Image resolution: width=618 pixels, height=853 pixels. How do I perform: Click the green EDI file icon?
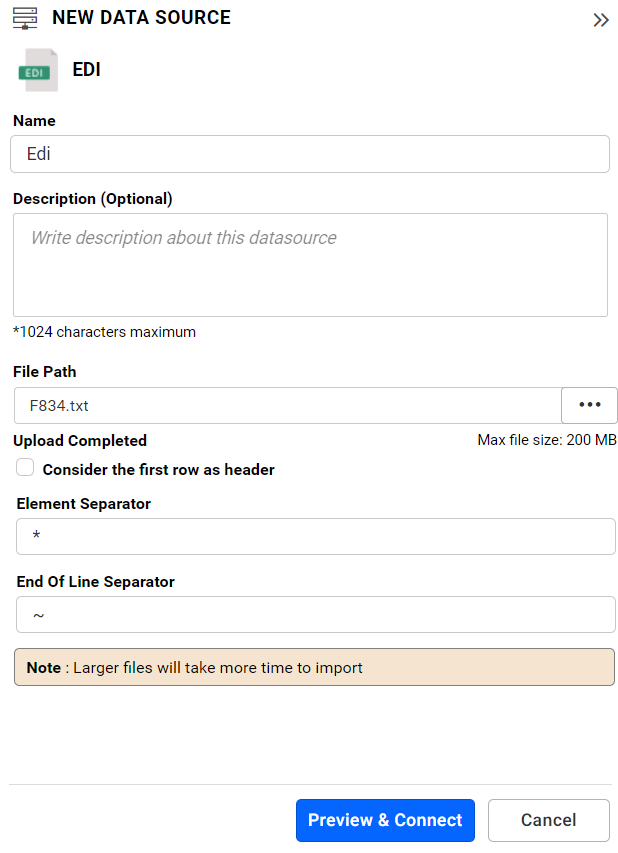coord(38,70)
